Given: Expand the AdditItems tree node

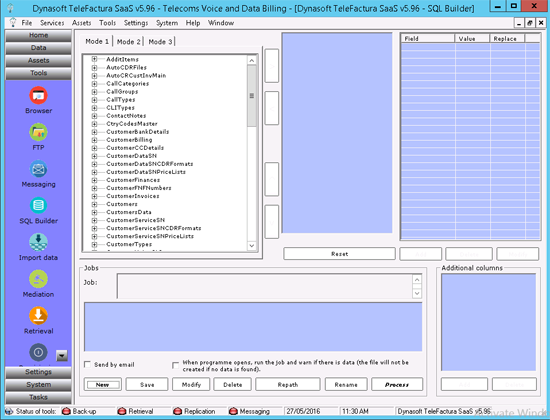Looking at the screenshot, I should [94, 59].
